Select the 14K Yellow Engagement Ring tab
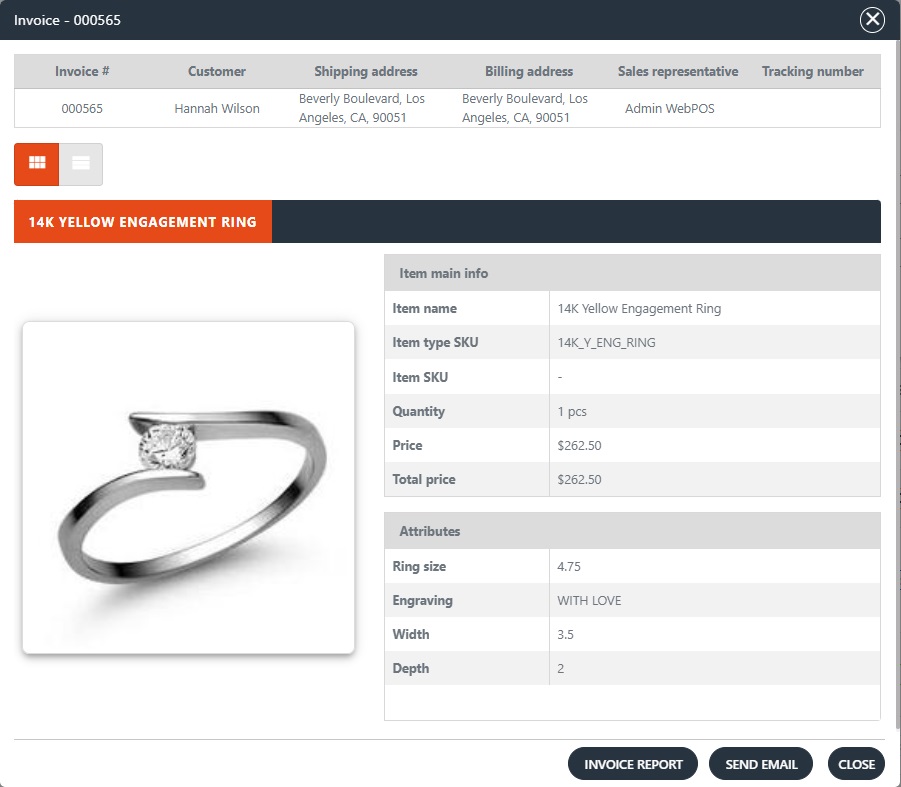 [142, 222]
